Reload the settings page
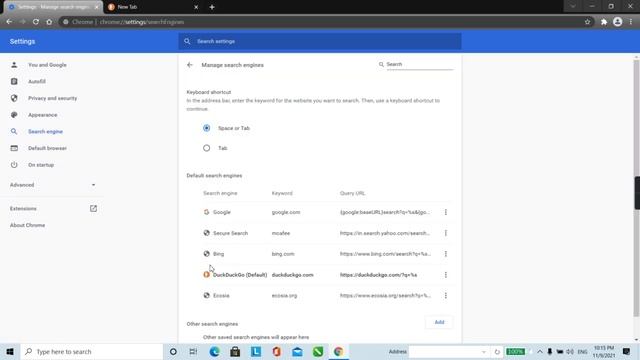The width and height of the screenshot is (640, 360). 36,22
